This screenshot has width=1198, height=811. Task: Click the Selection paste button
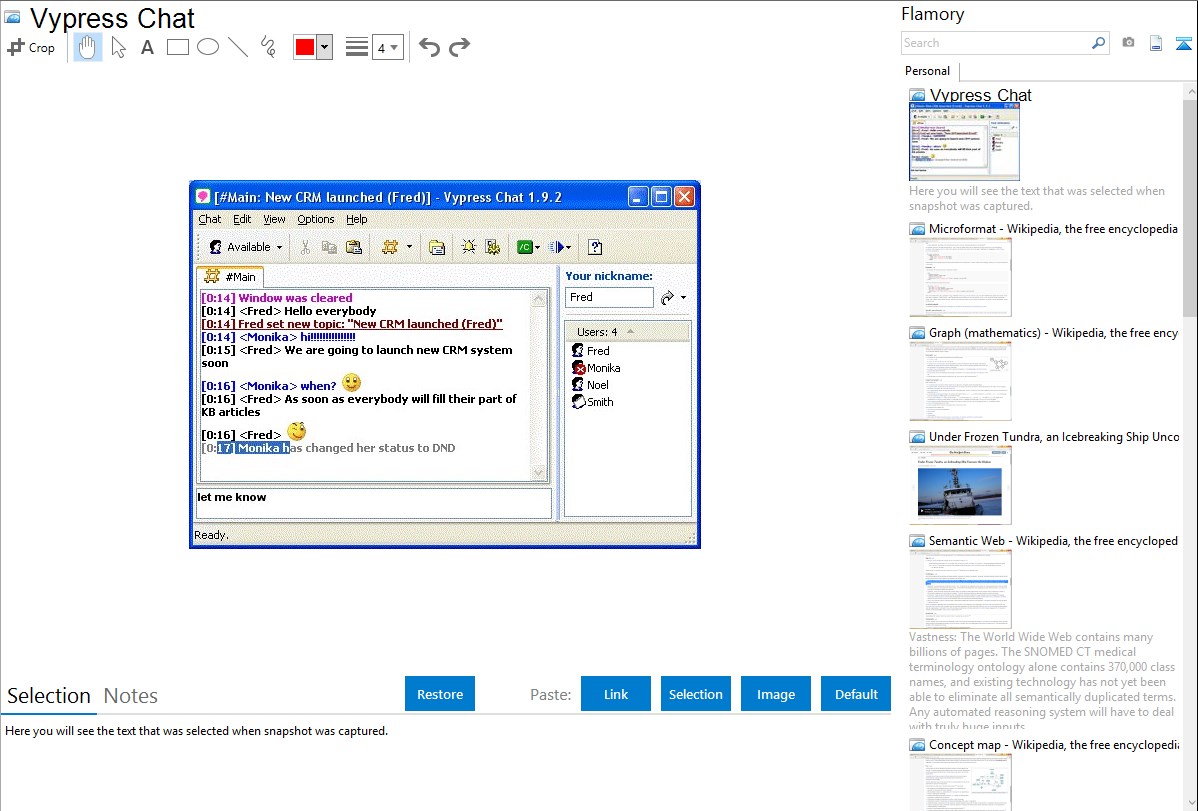pos(695,694)
